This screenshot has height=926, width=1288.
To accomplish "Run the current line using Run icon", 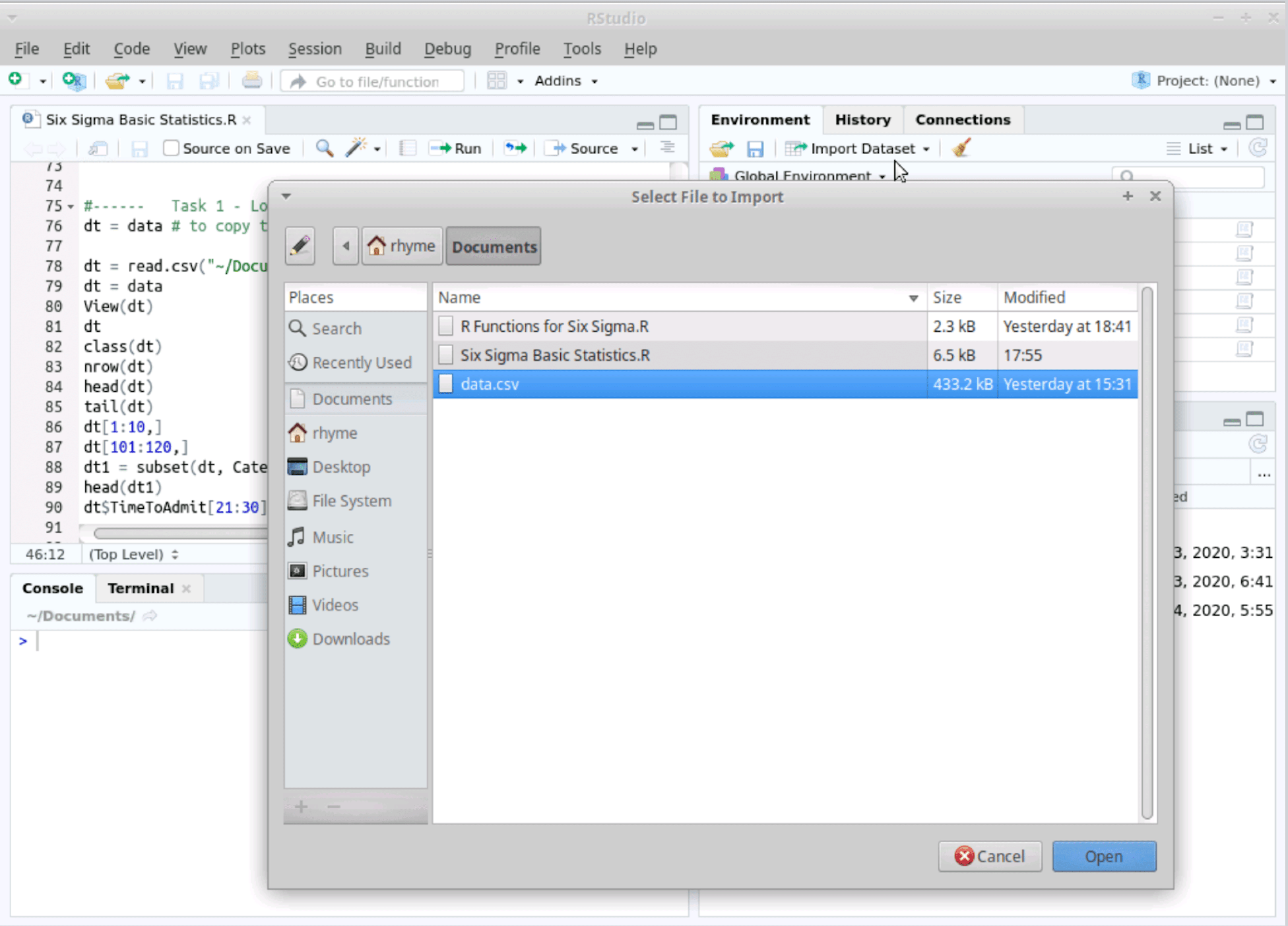I will point(456,148).
